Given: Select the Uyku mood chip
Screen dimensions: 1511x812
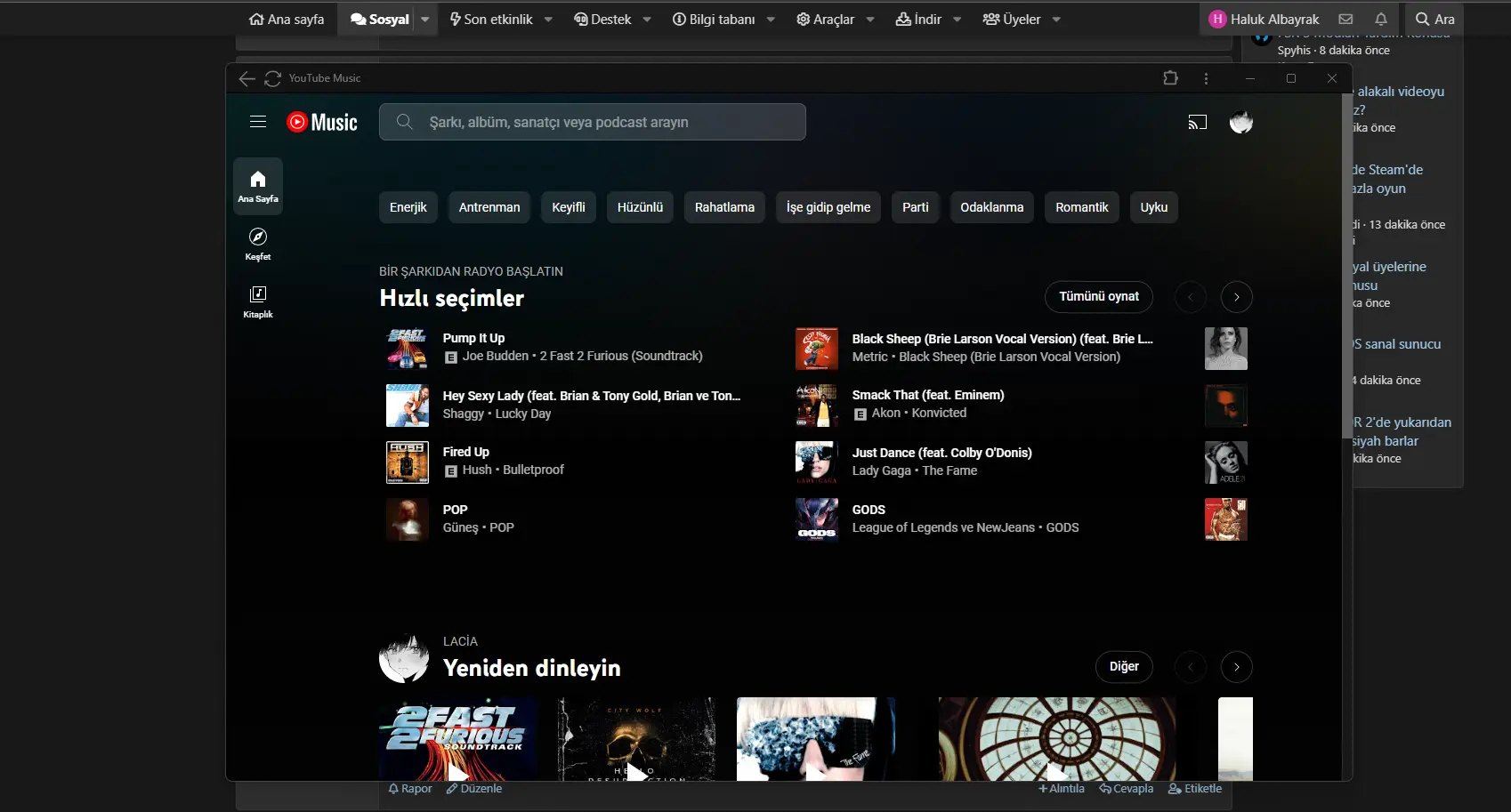Looking at the screenshot, I should click(x=1154, y=207).
